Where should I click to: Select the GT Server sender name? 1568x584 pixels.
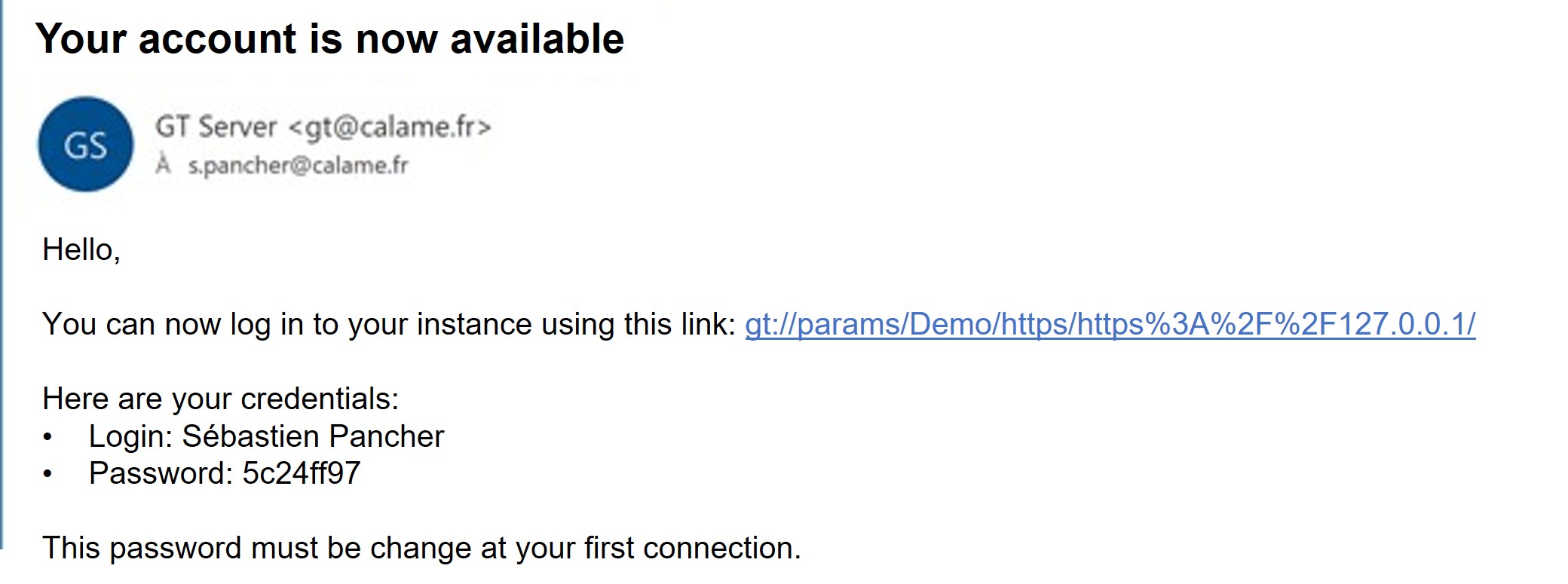tap(216, 127)
